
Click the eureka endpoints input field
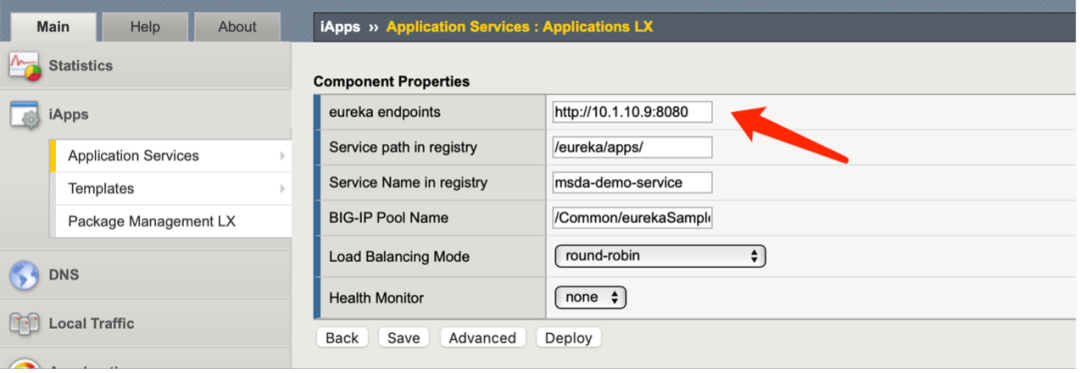pos(632,112)
